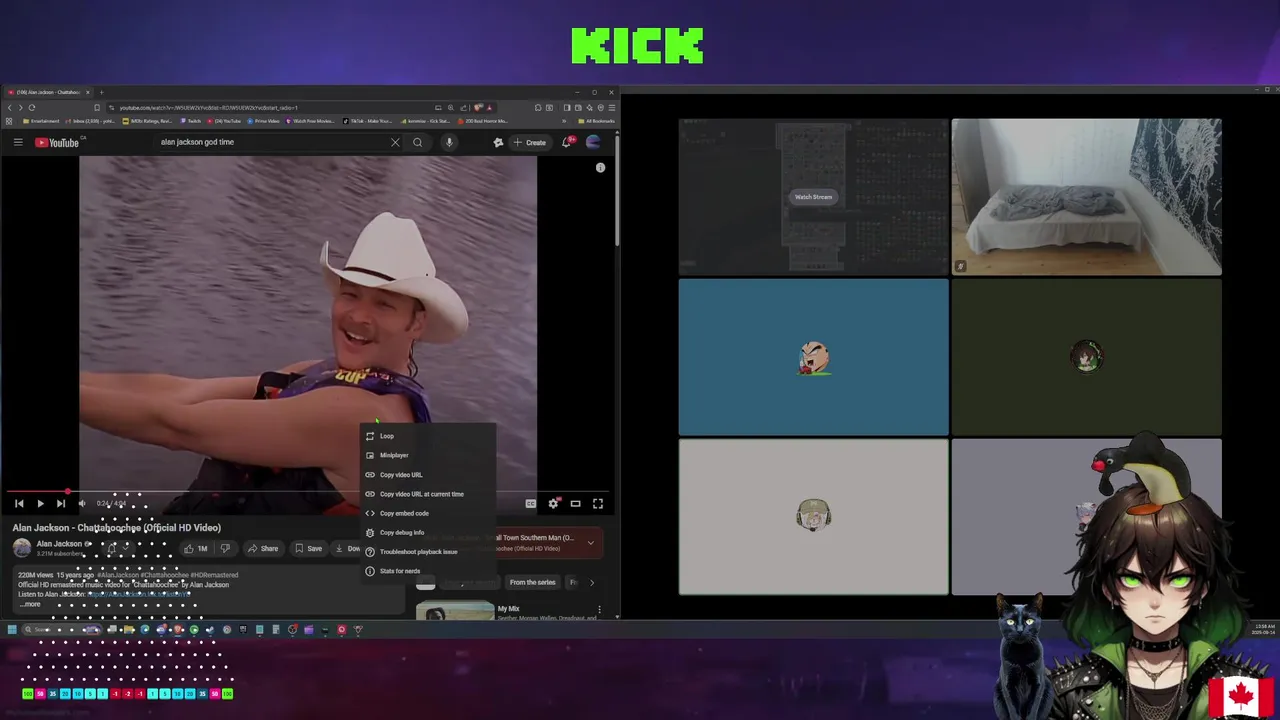This screenshot has height=720, width=1280.
Task: Select Copy debug info menu entry
Action: (428, 533)
